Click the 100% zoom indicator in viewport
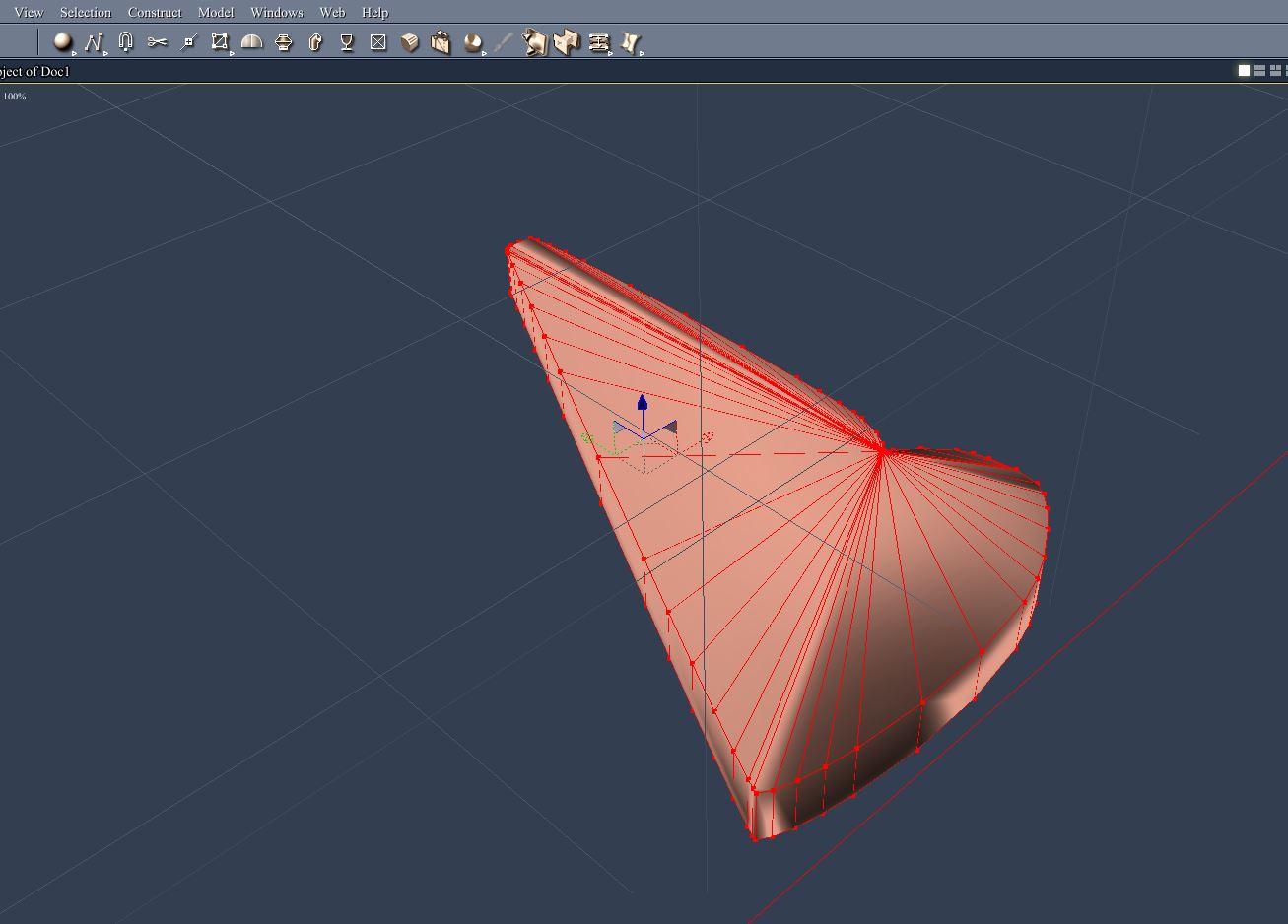Viewport: 1288px width, 924px height. [x=15, y=97]
